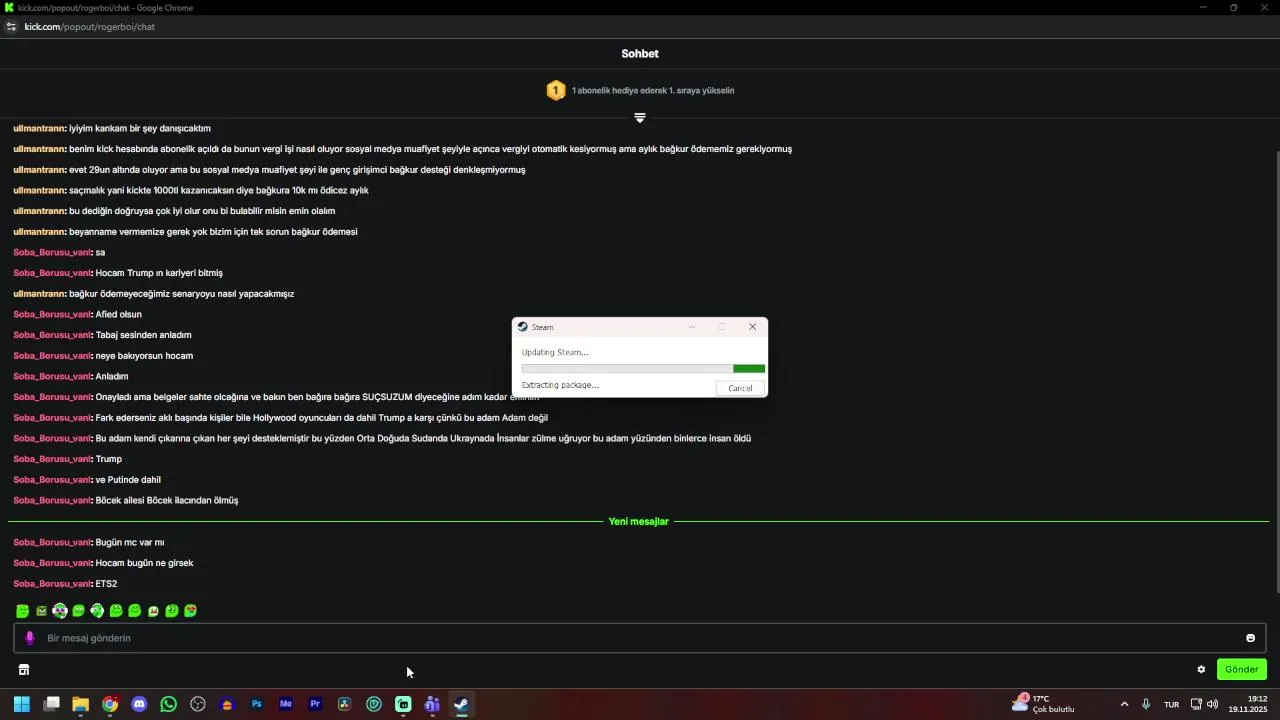Screen dimensions: 1280x720
Task: Click message 've Putinde dahil'
Action: [128, 480]
